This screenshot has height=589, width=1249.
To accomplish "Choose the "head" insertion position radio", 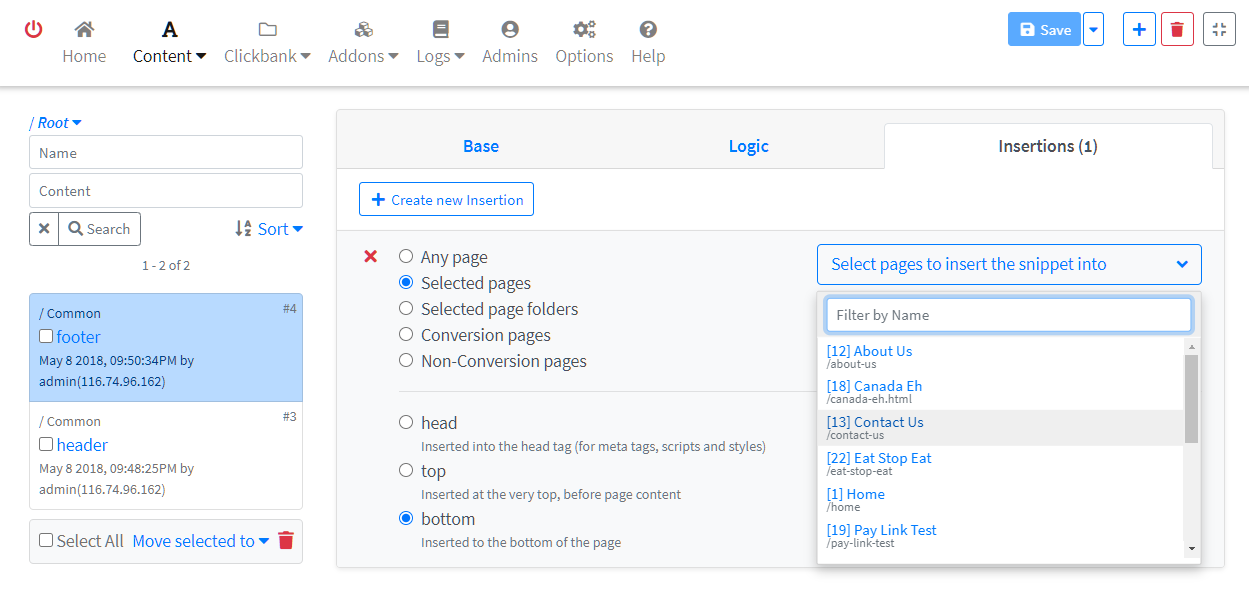I will coord(406,423).
